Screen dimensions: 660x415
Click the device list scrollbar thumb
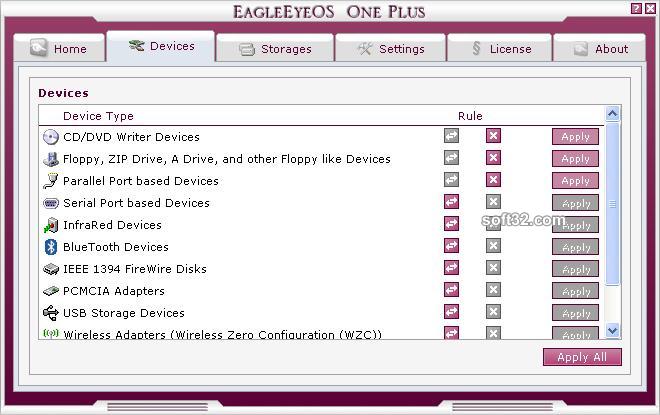pos(612,204)
